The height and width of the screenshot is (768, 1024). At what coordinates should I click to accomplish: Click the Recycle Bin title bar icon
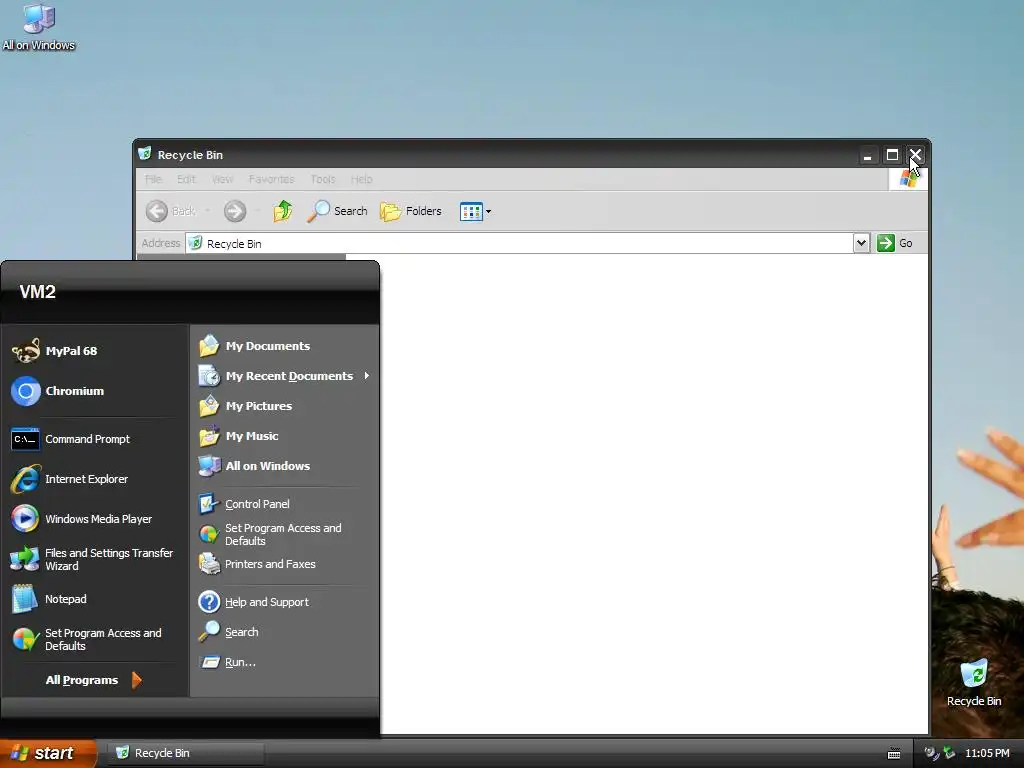click(145, 154)
